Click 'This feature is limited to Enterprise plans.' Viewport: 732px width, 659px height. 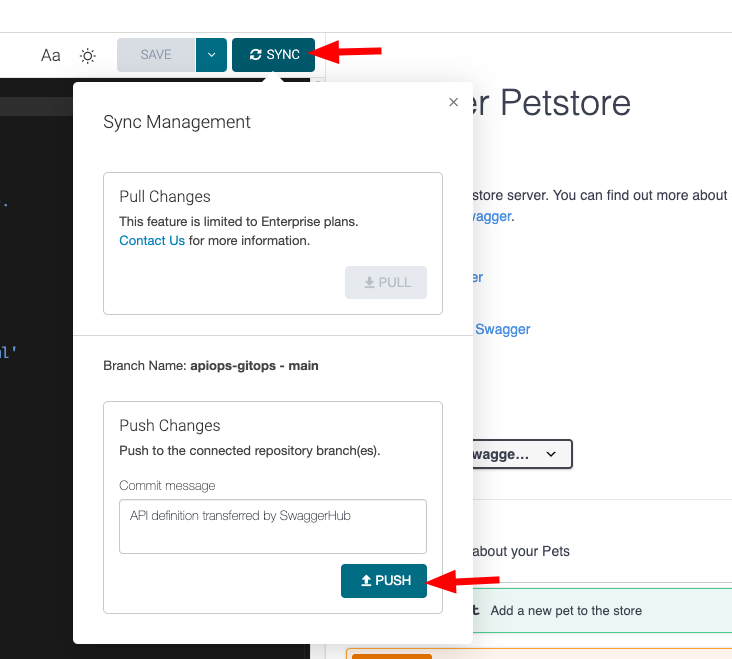tap(239, 222)
